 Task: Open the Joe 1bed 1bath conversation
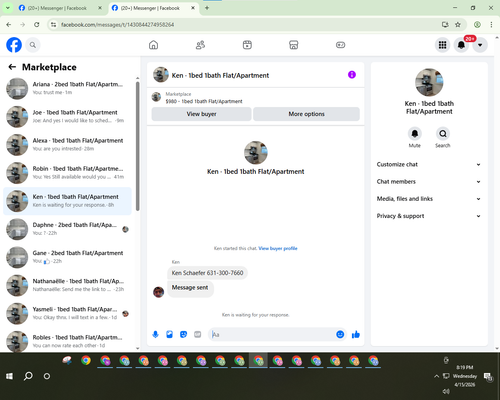tap(67, 116)
